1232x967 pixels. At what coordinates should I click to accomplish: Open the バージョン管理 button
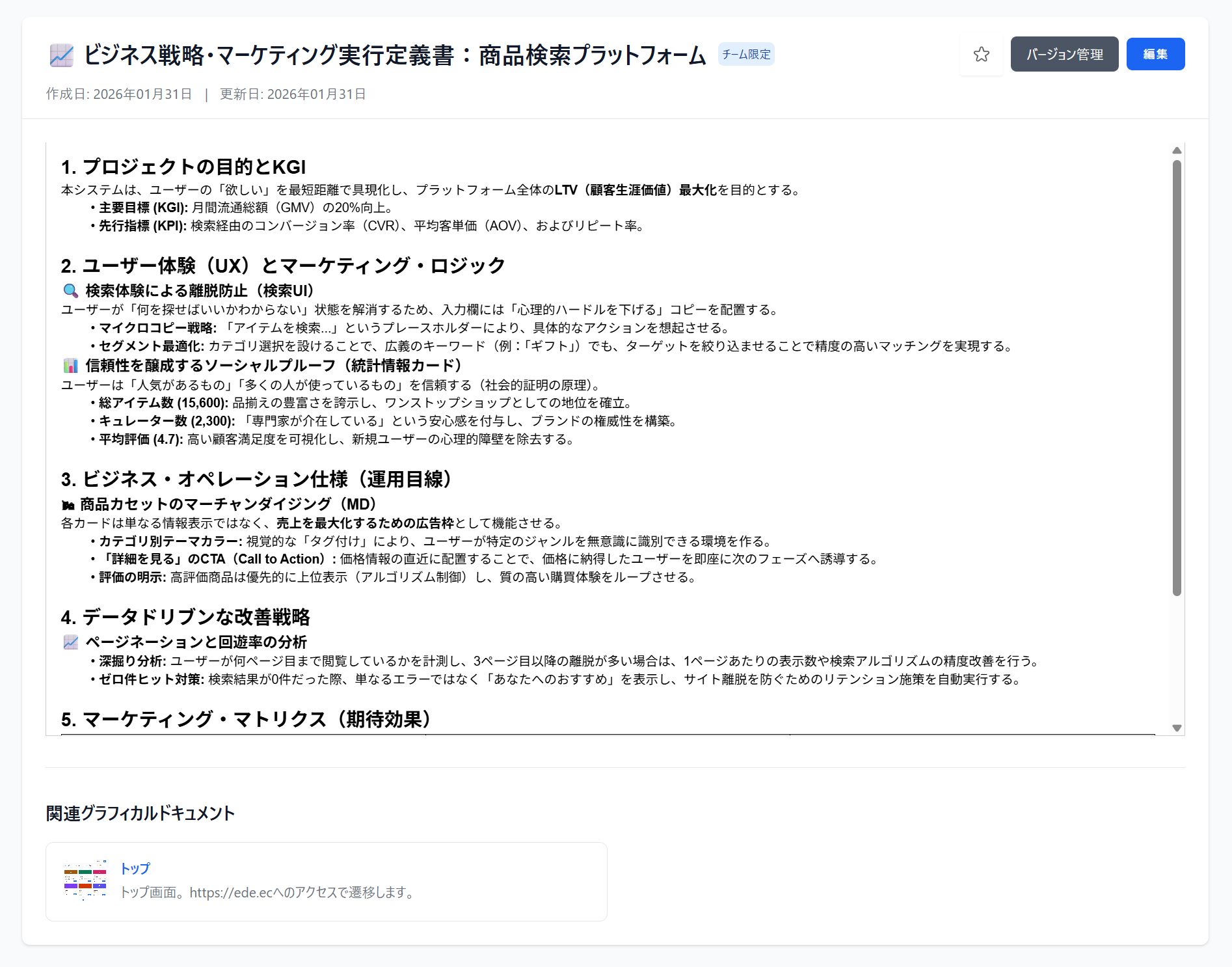point(1064,55)
